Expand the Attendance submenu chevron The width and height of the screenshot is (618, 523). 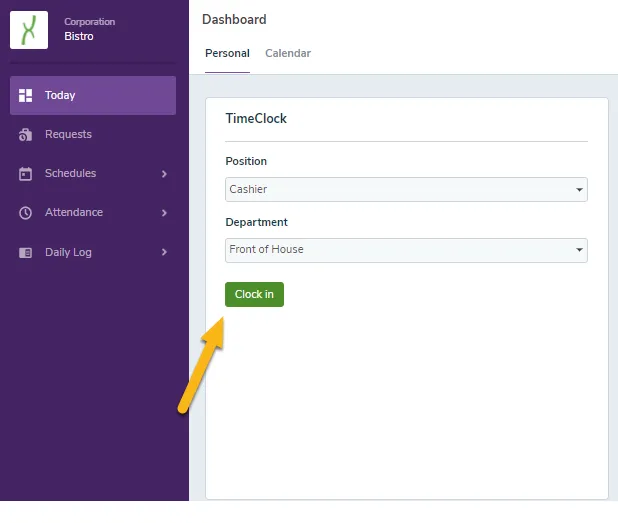[164, 213]
